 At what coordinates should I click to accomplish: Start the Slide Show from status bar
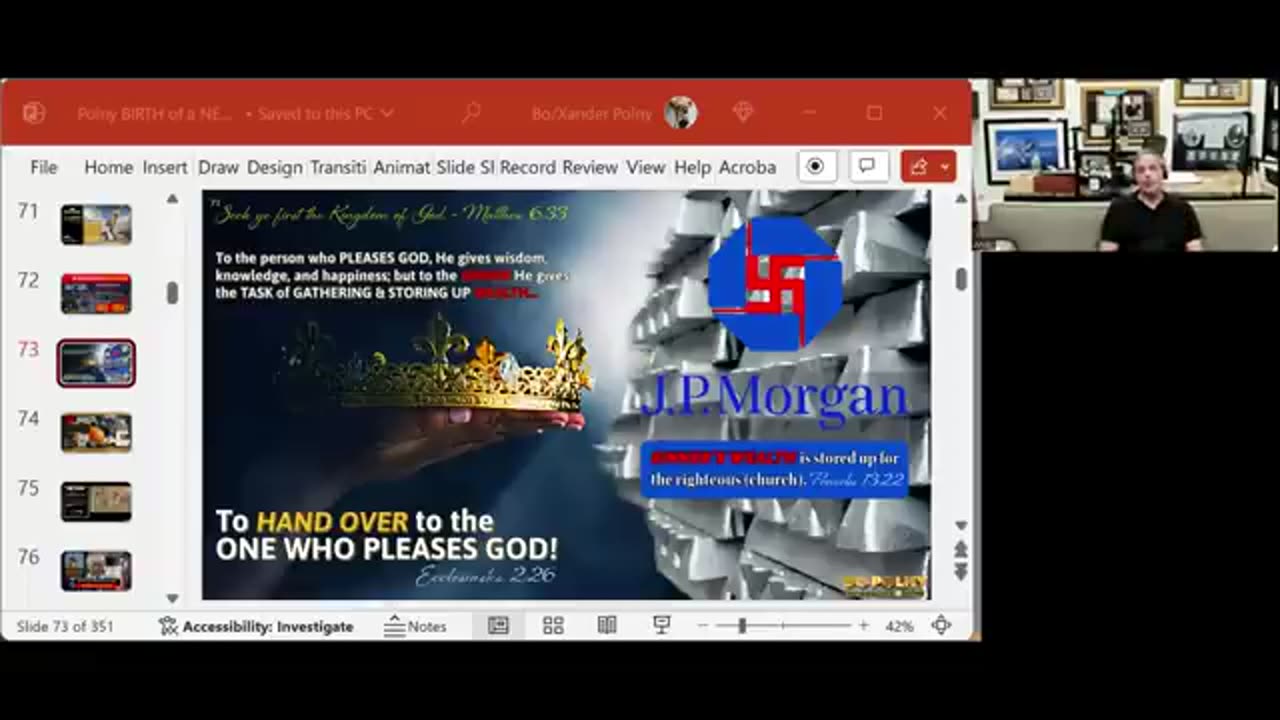pyautogui.click(x=661, y=626)
